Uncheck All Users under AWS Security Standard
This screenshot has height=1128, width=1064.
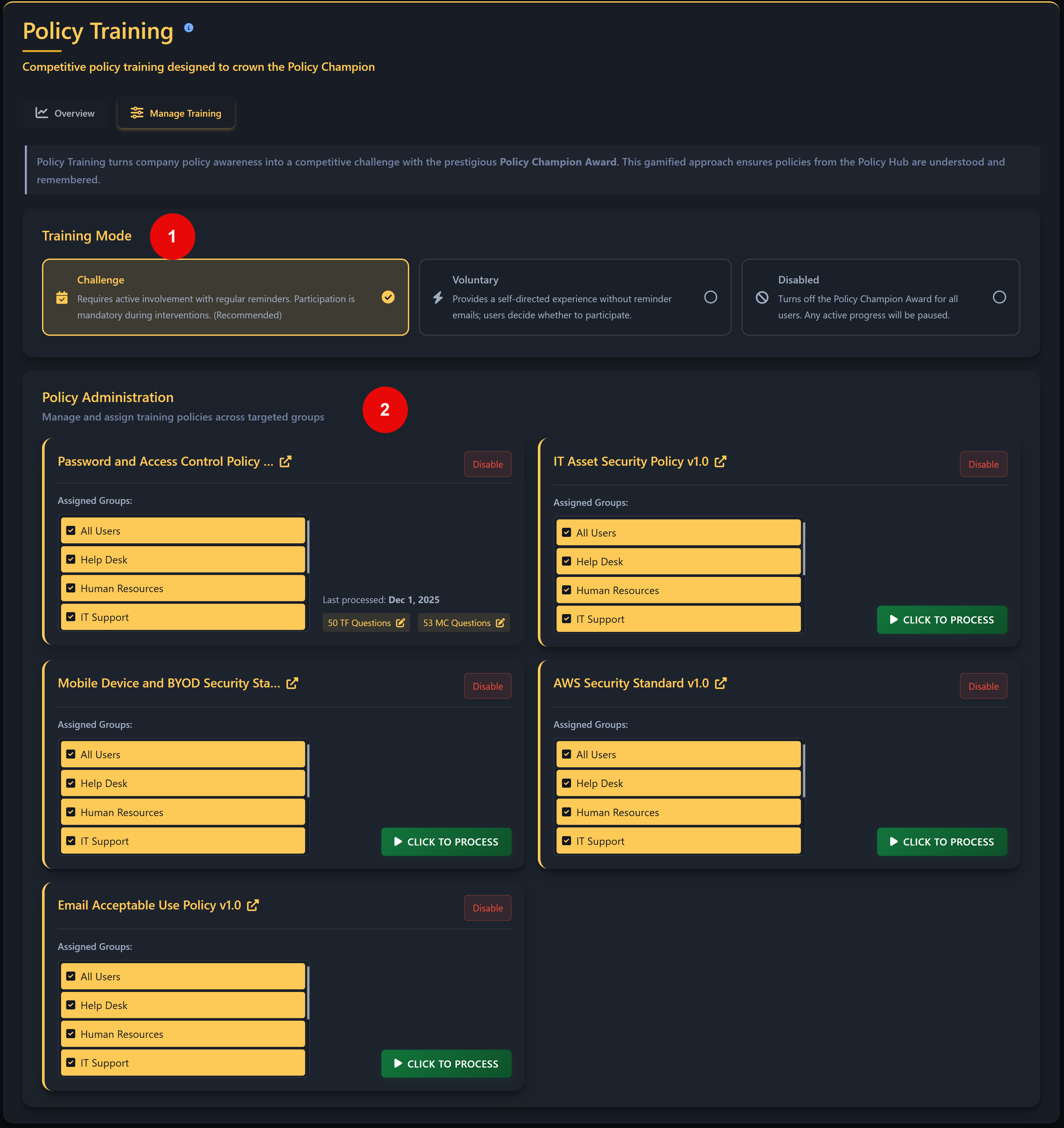[x=566, y=753]
